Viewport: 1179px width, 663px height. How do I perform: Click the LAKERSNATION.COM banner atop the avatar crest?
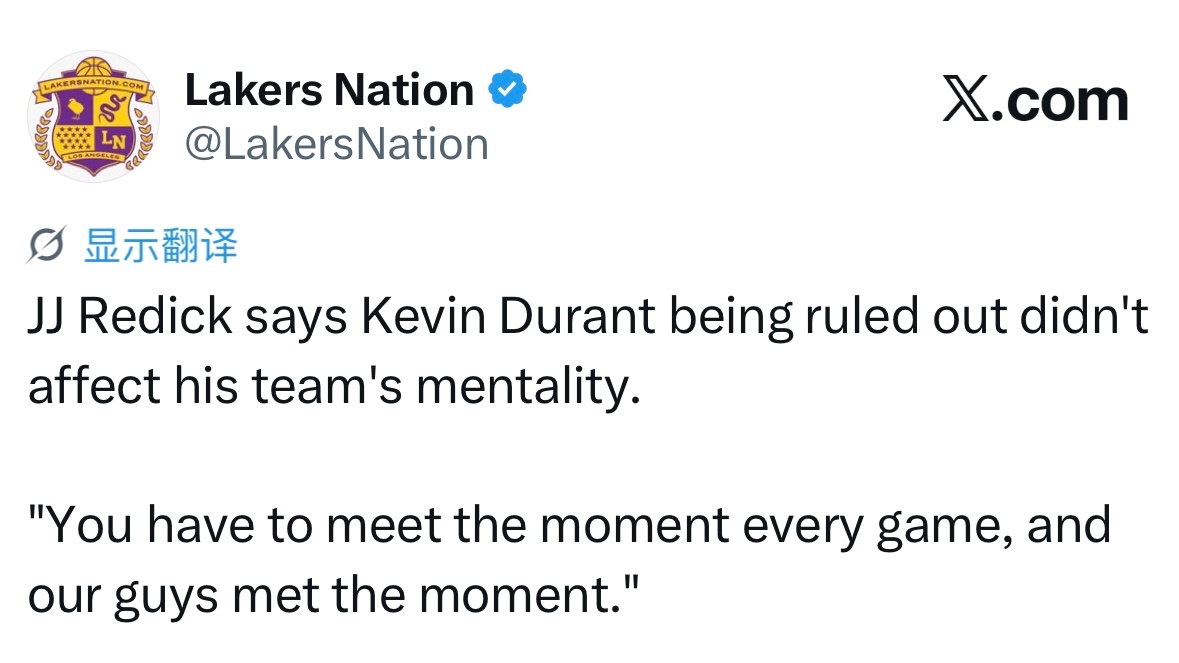click(92, 86)
